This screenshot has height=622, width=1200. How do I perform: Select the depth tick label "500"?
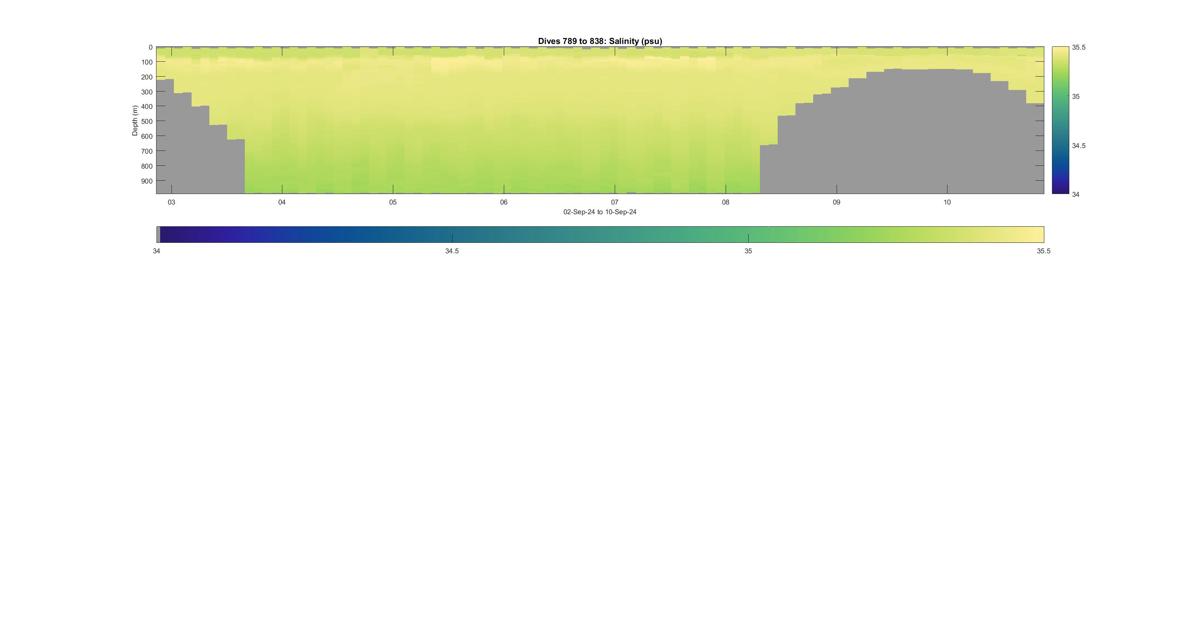(146, 122)
